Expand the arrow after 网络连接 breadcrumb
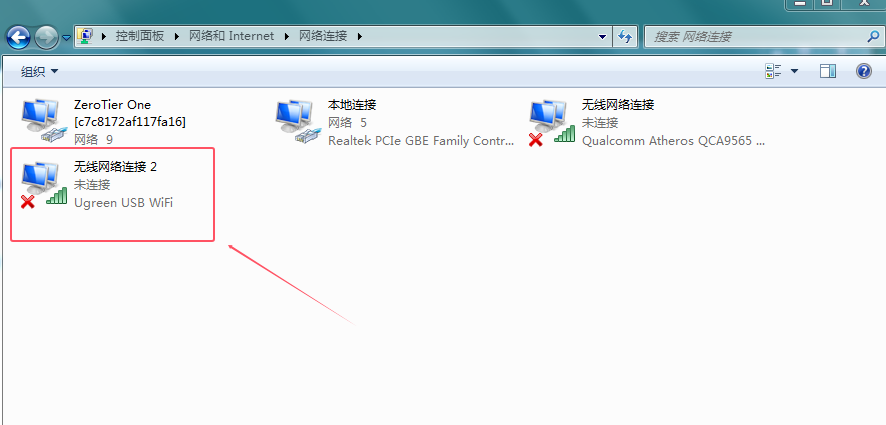 coord(359,37)
